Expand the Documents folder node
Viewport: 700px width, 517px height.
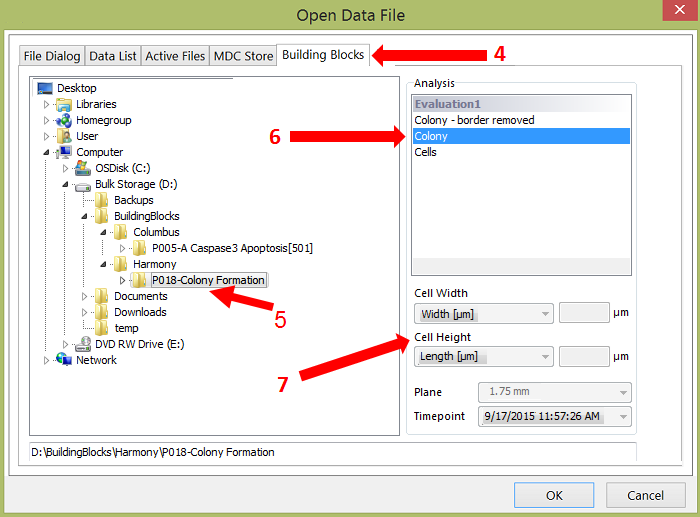(x=85, y=296)
